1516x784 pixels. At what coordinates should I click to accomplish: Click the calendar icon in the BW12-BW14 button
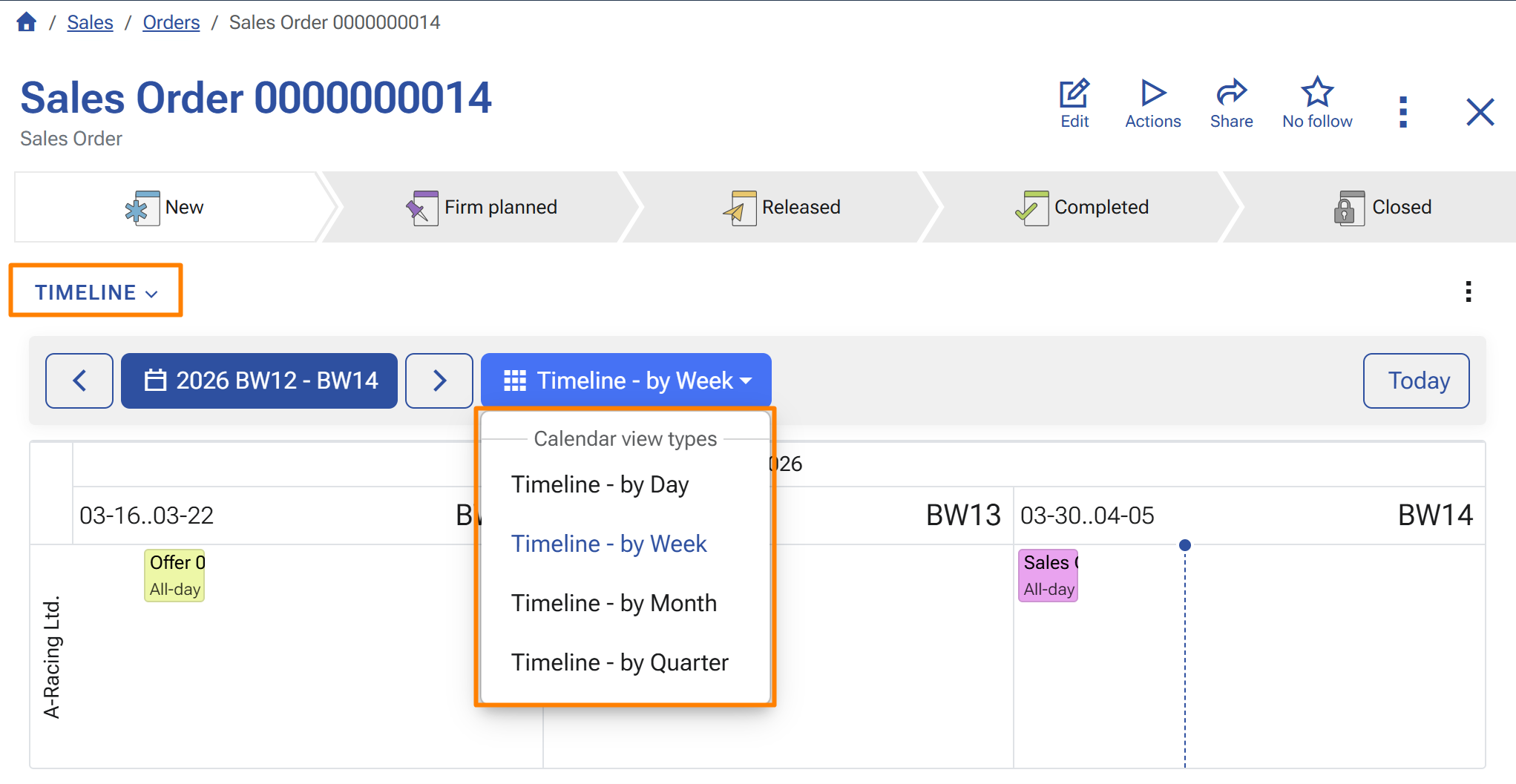(x=154, y=381)
